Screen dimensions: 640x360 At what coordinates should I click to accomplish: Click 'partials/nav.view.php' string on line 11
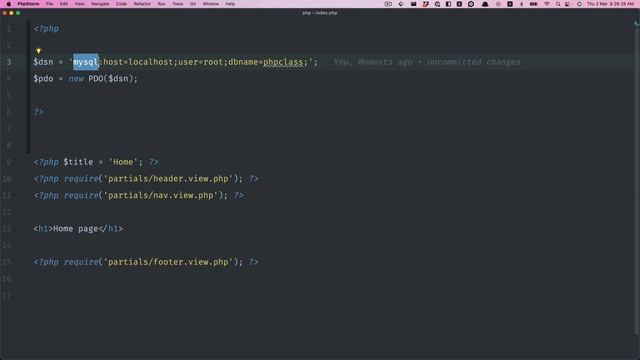[160, 196]
